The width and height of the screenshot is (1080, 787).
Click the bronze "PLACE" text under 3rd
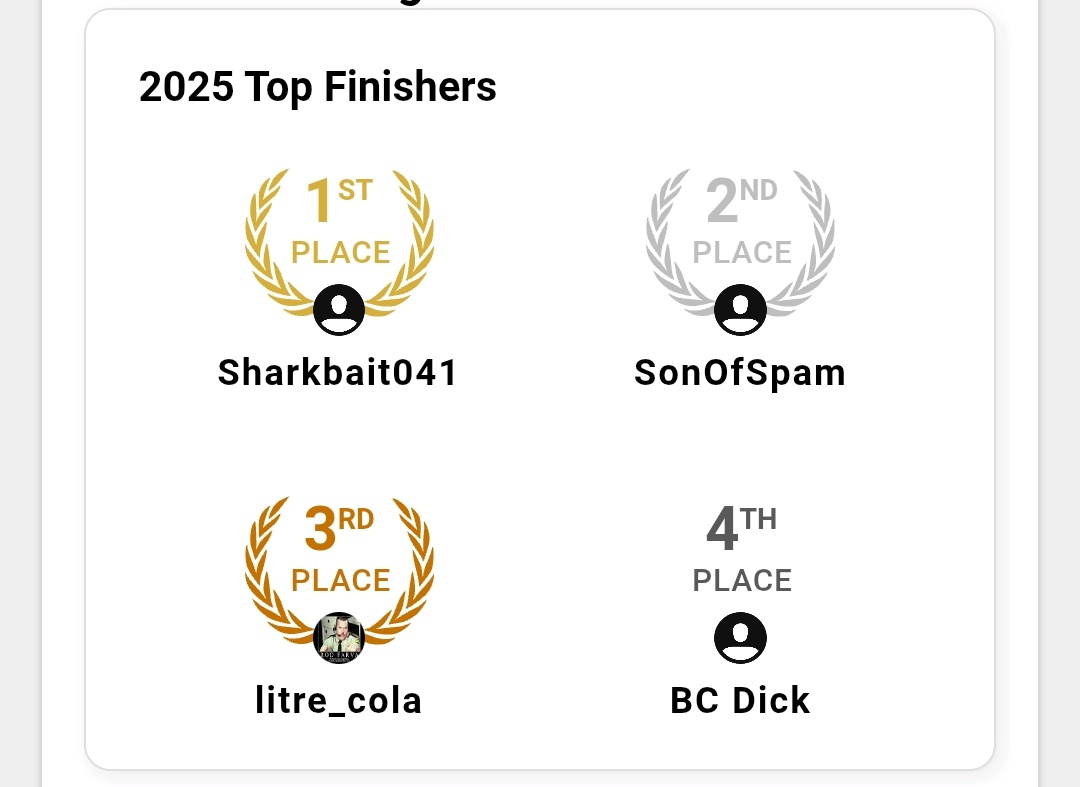(340, 581)
